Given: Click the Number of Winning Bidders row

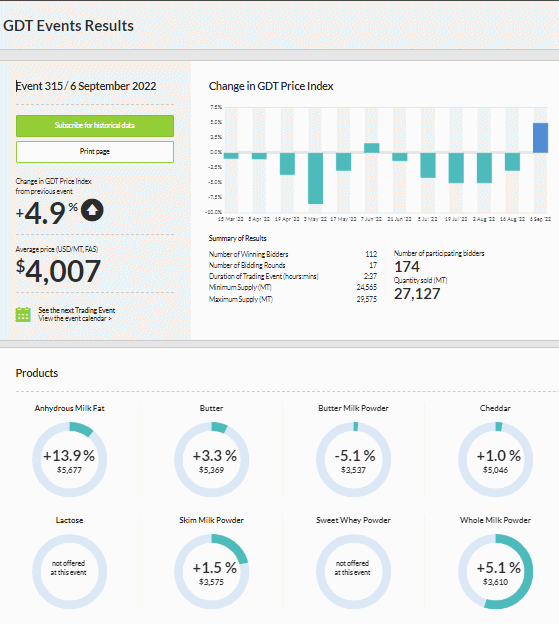Looking at the screenshot, I should pos(293,254).
